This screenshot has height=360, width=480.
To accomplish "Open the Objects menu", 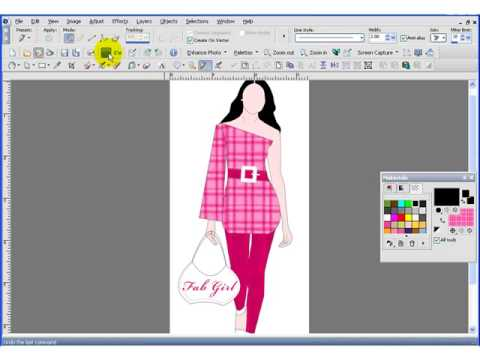I will 169,21.
